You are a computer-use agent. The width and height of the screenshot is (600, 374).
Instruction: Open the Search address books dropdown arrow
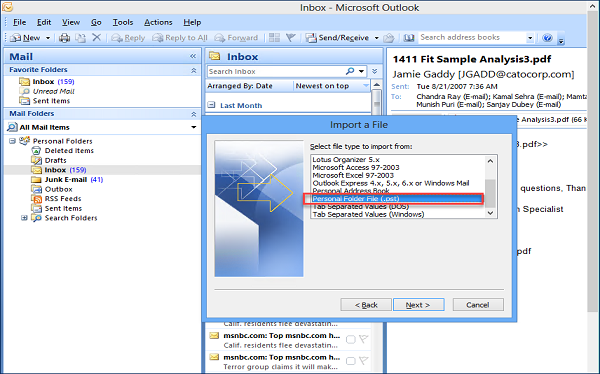[x=530, y=38]
